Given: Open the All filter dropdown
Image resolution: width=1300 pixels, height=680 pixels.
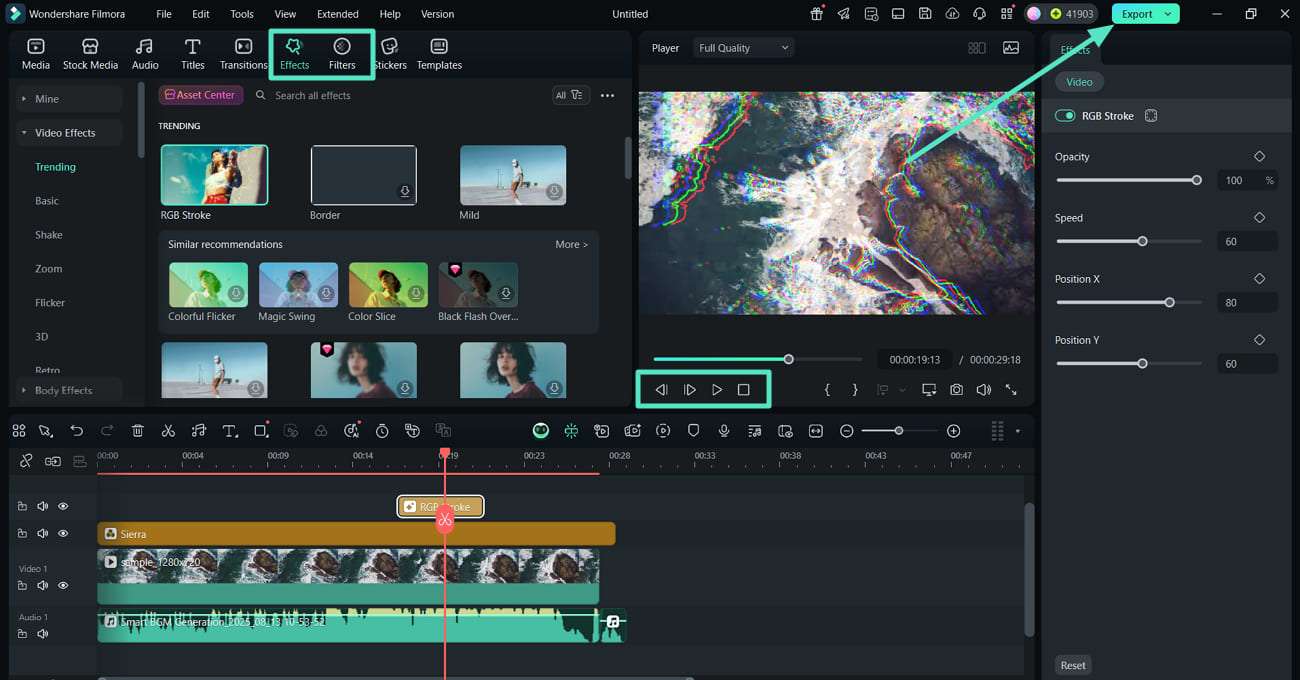Looking at the screenshot, I should point(570,95).
